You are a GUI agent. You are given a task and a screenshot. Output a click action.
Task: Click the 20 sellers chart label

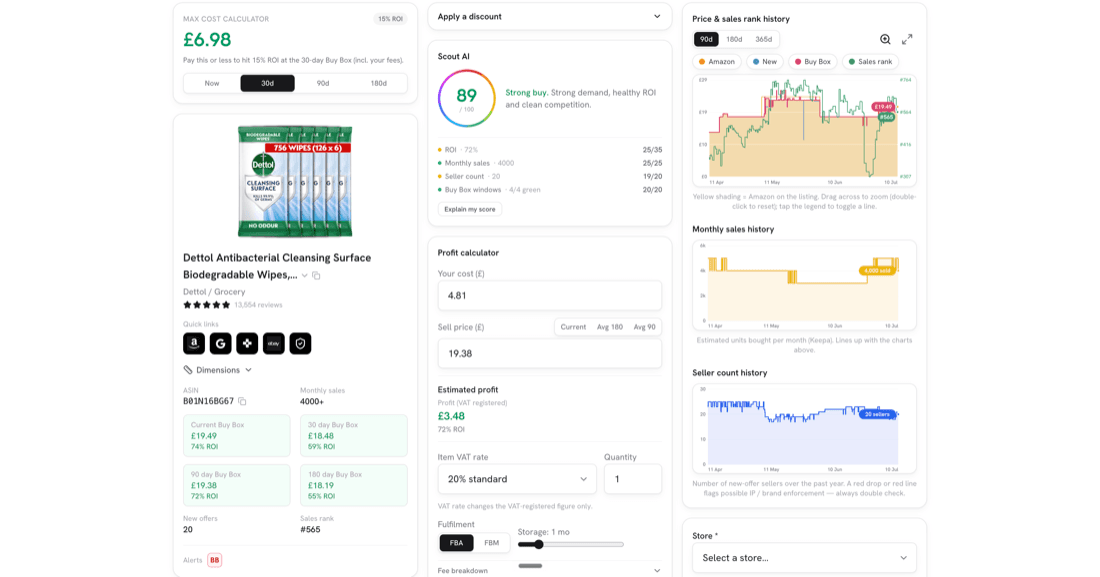878,414
